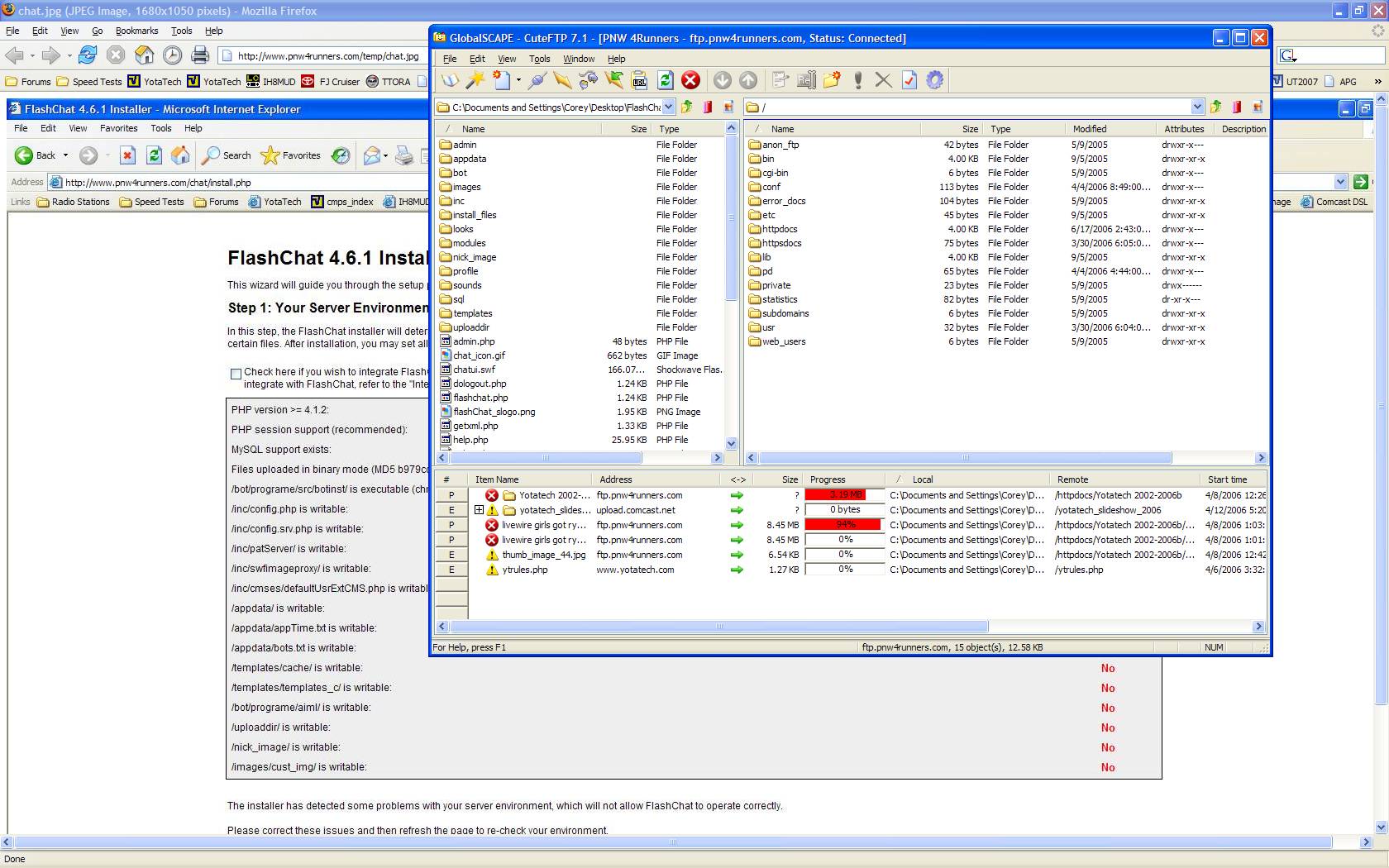Open Firefox Go menu
Image resolution: width=1389 pixels, height=868 pixels.
98,31
